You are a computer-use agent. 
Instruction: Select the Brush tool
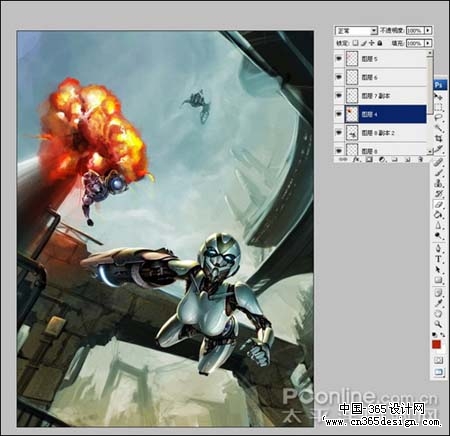(438, 173)
